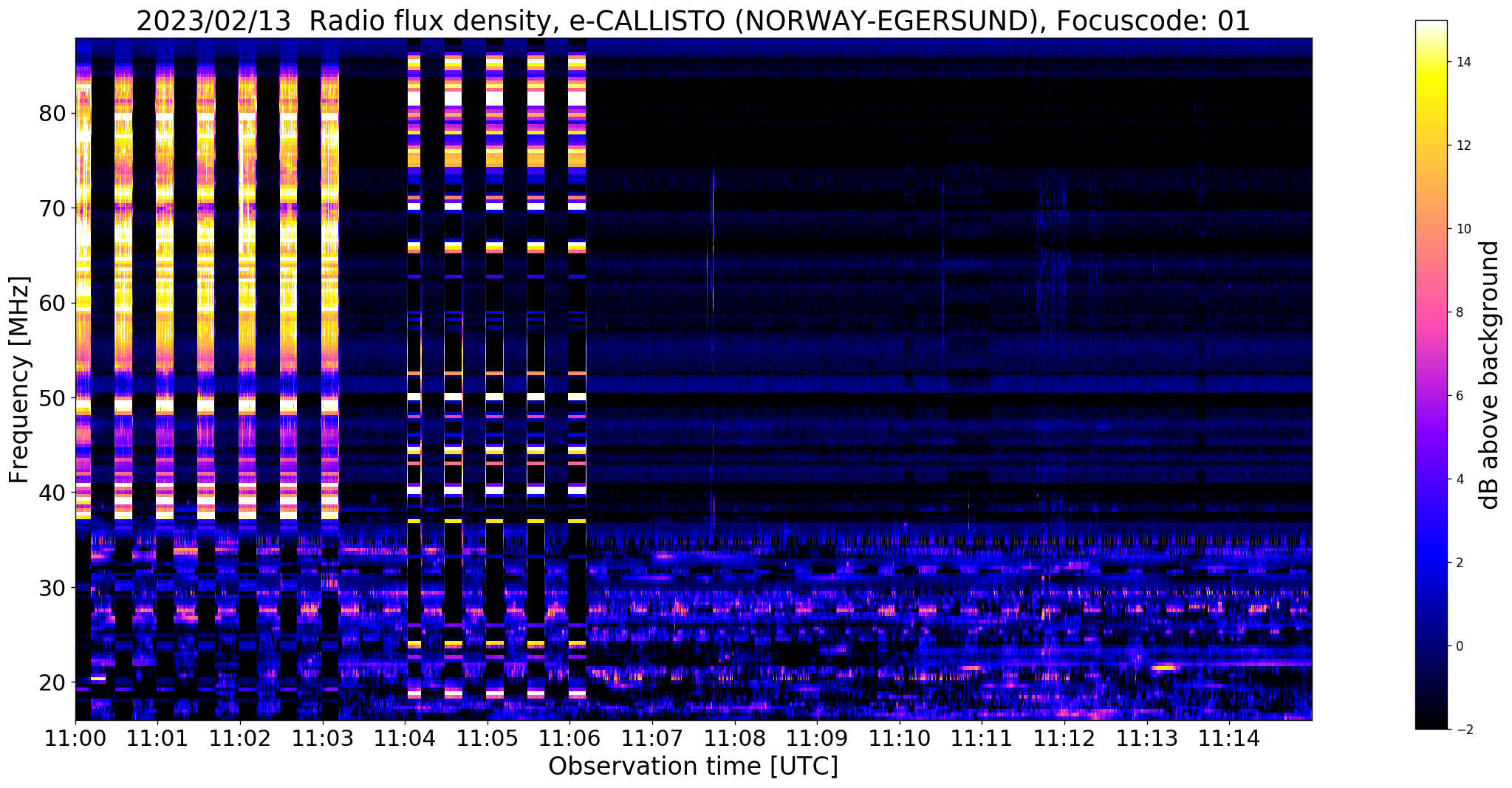Screen dimensions: 1512x788
Task: Click the yellow spot at 20 MHz near 11:00
Action: (x=98, y=678)
